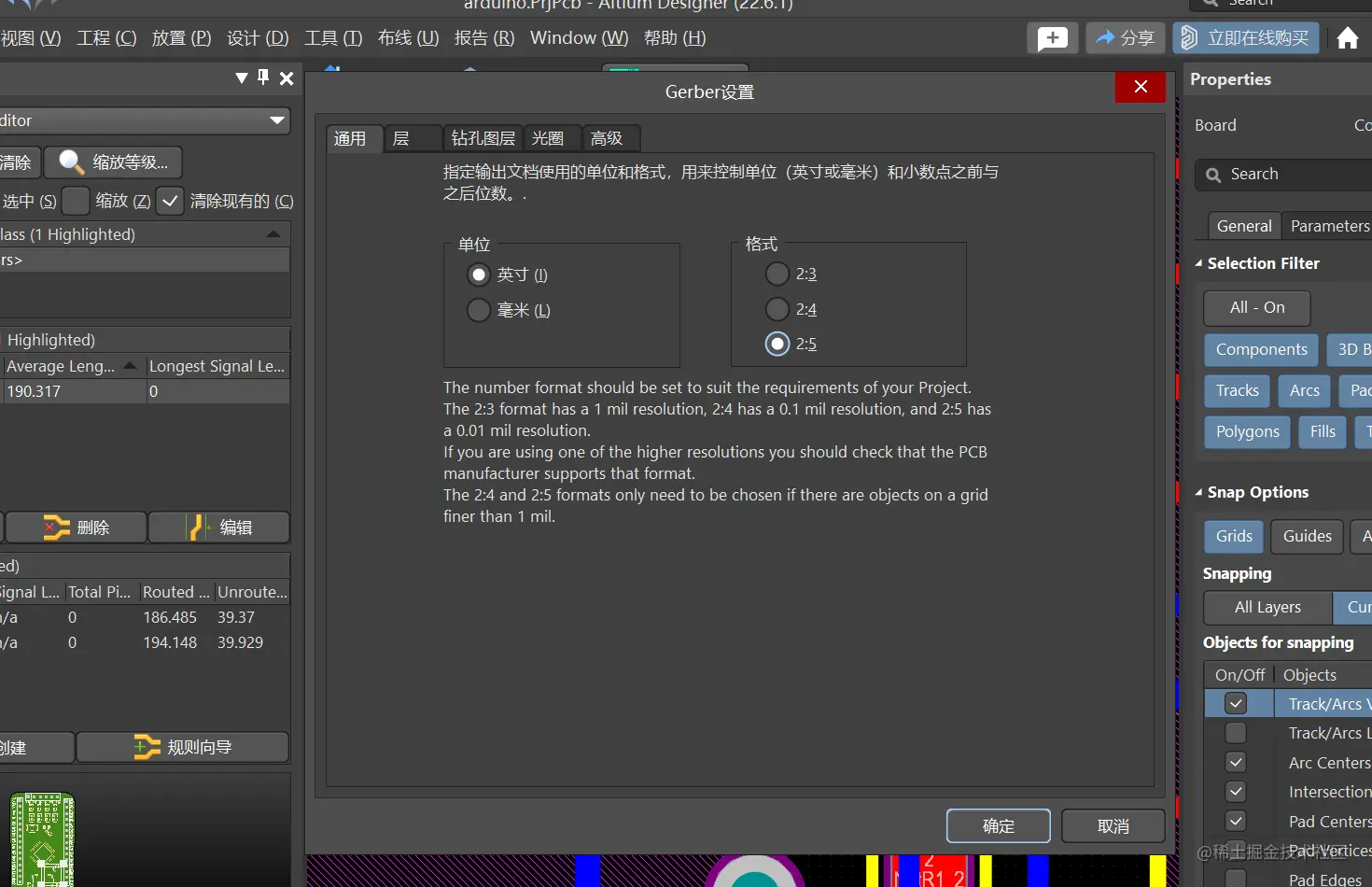Image resolution: width=1372 pixels, height=887 pixels.
Task: Click the buy online (立即在线购买) button
Action: point(1246,38)
